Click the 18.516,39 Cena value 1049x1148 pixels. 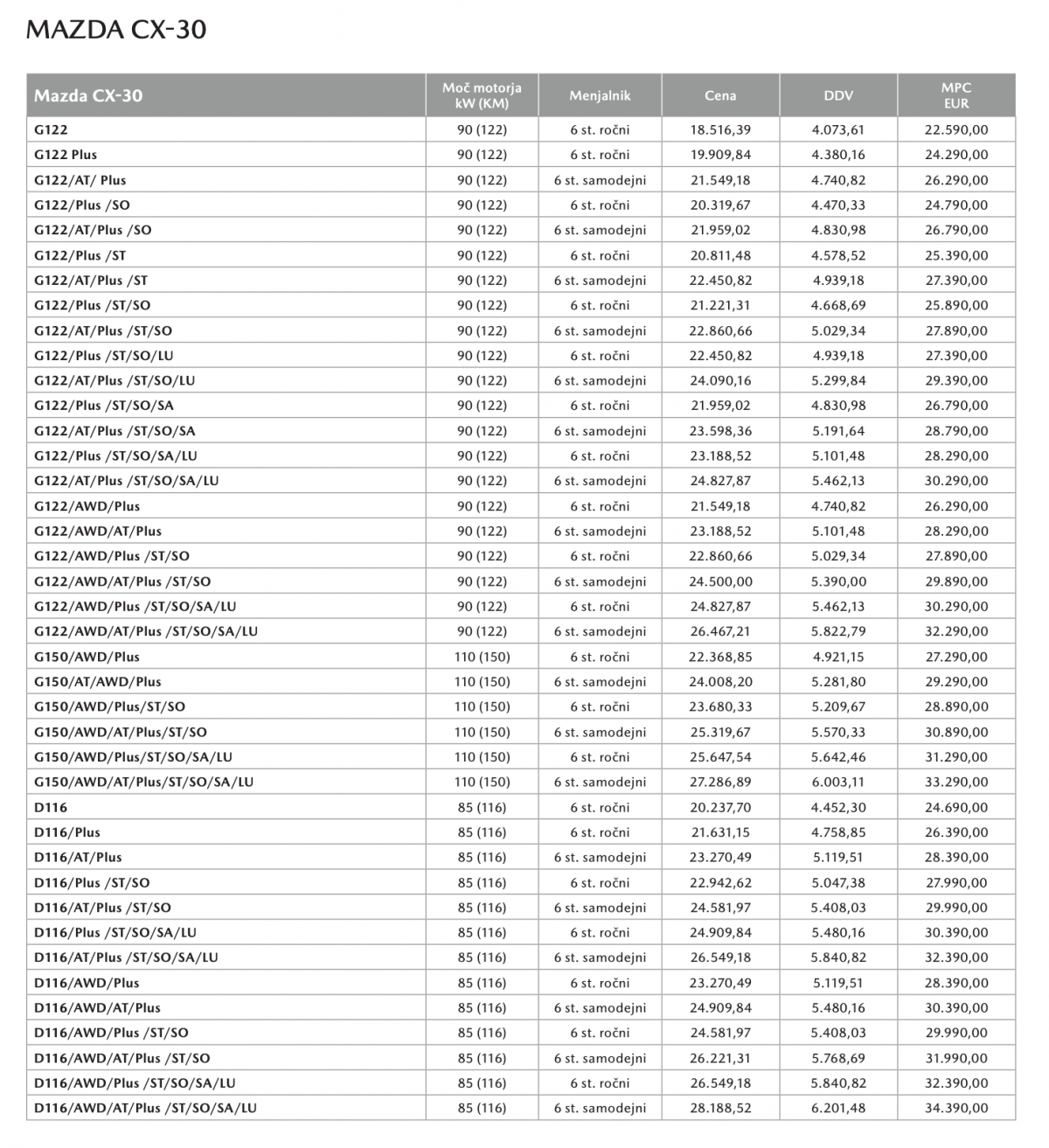click(x=720, y=129)
